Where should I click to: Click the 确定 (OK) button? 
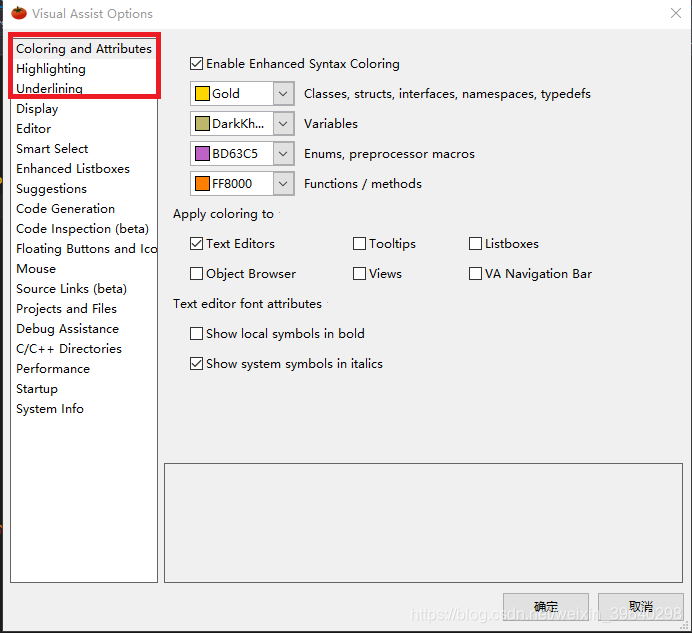point(546,607)
